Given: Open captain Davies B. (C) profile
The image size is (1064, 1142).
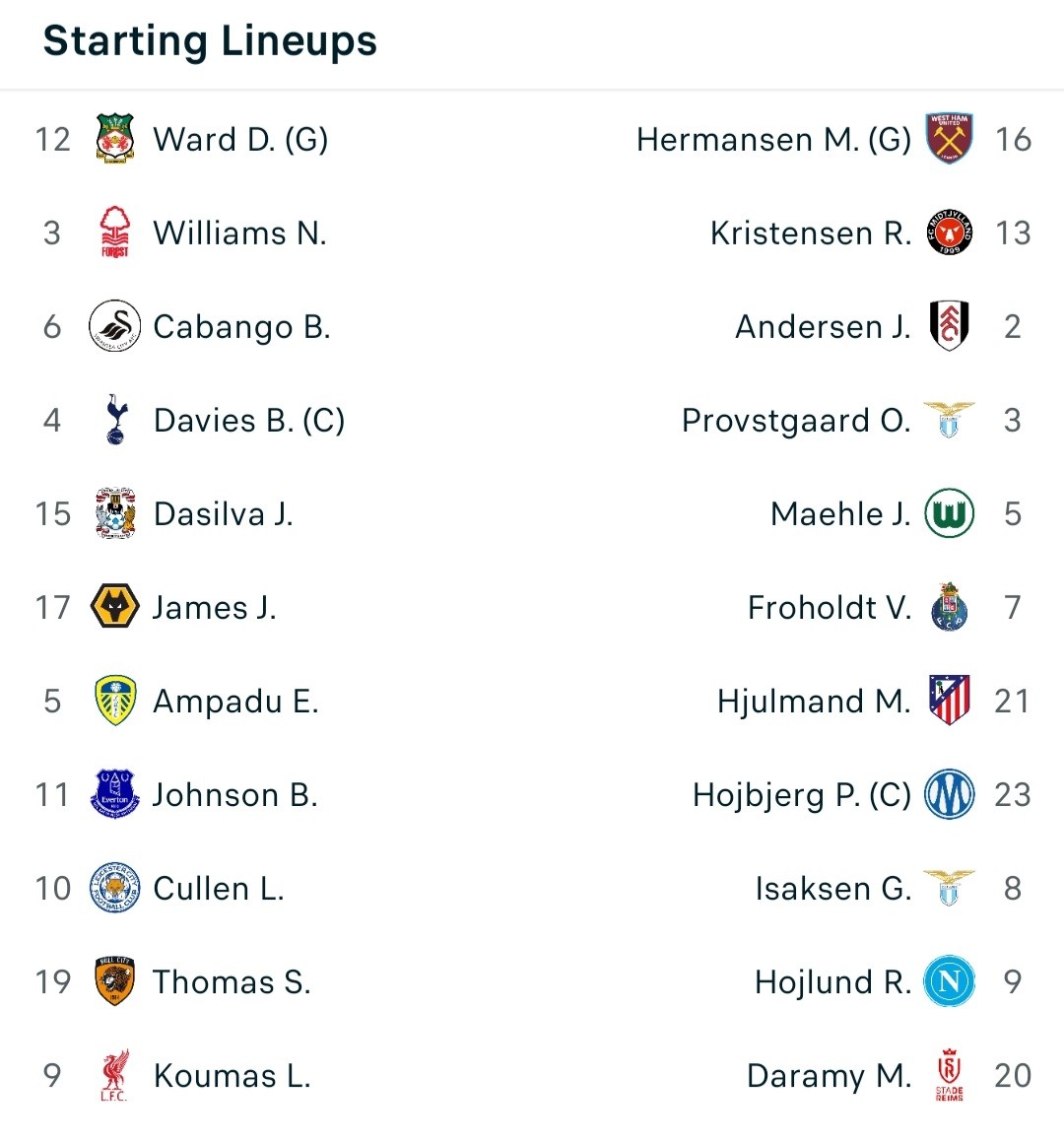Looking at the screenshot, I should pos(249,420).
